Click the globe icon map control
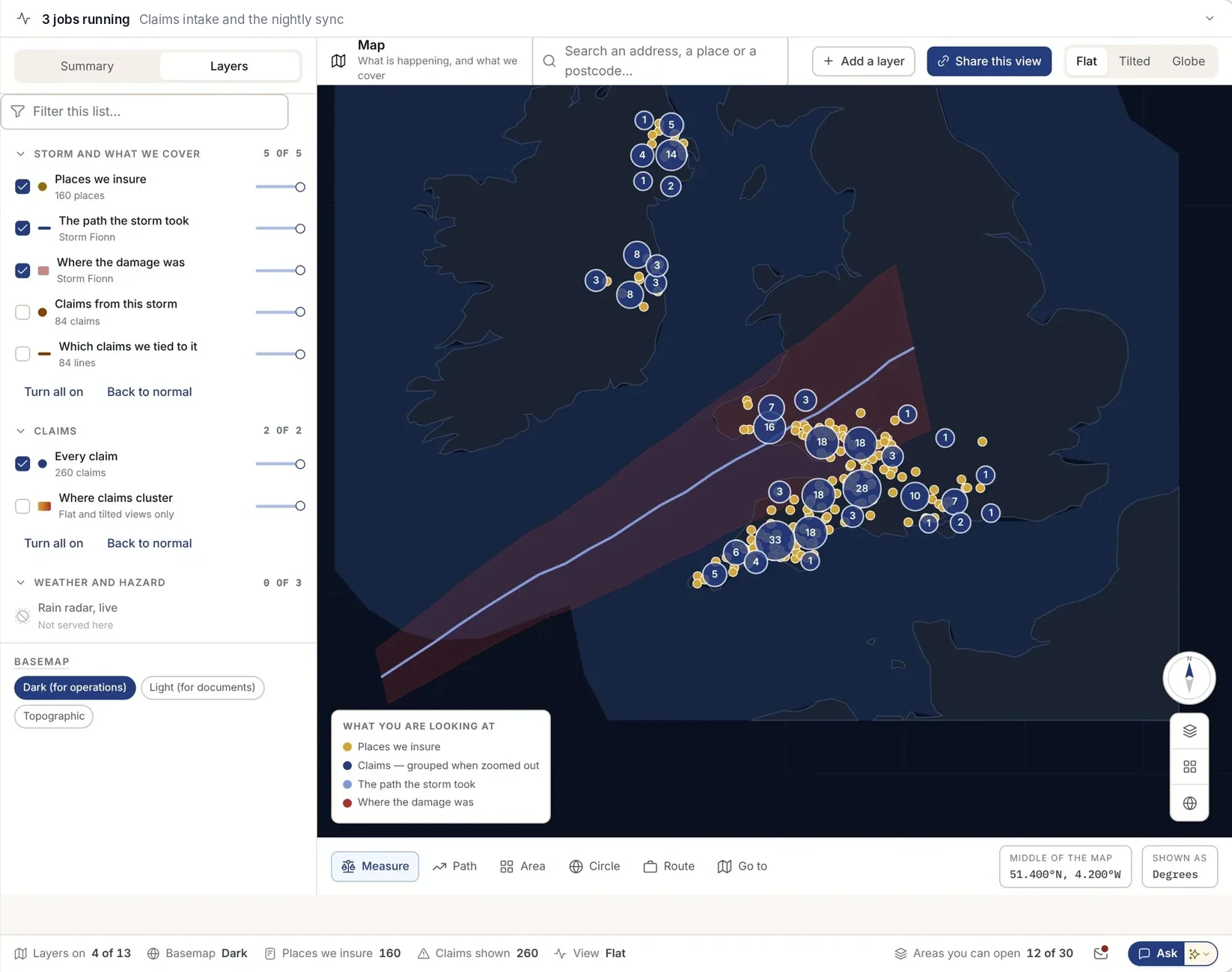 (1189, 803)
